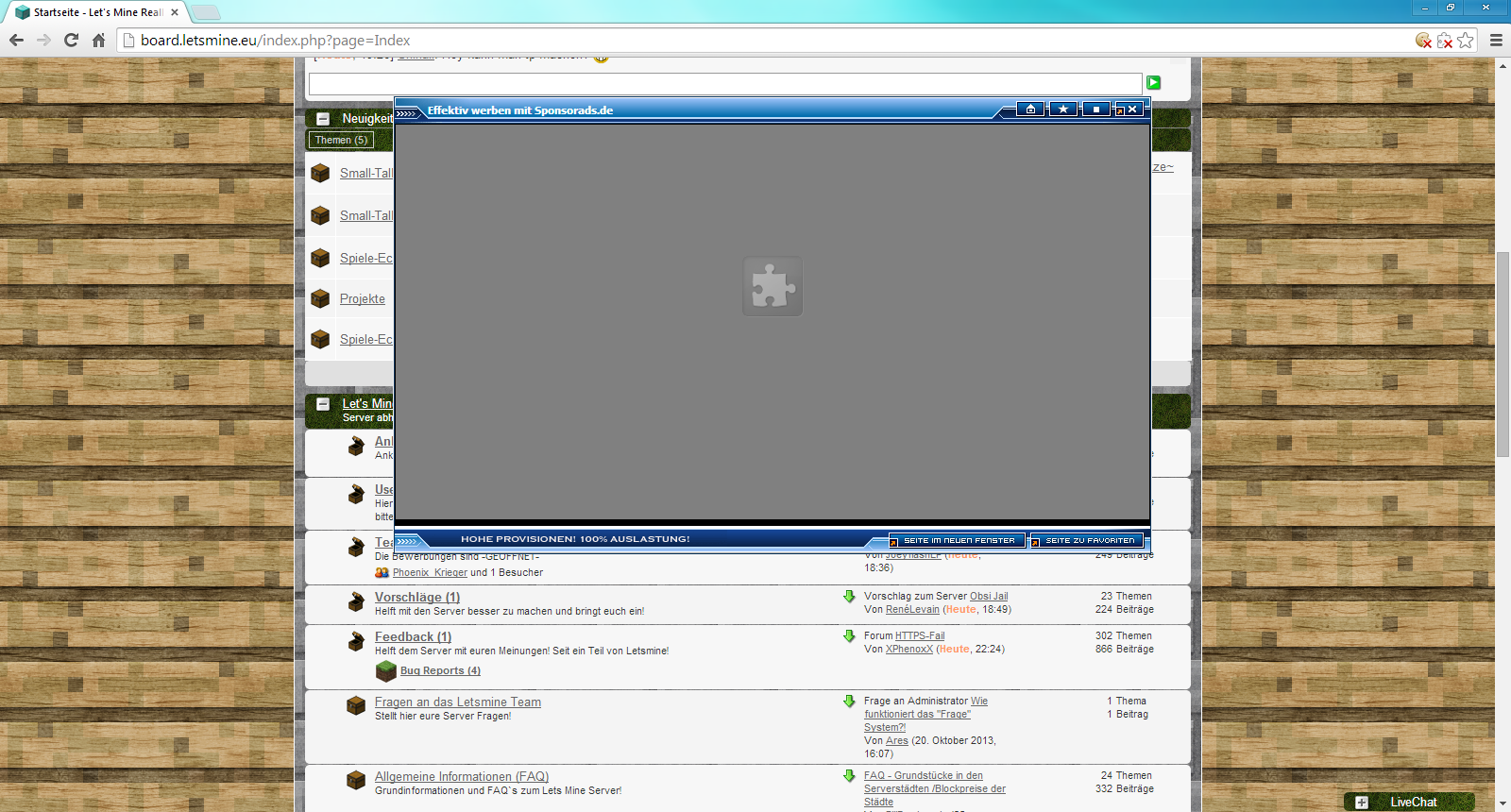Switch to the Startseite - Let's Mine browser tab
Viewport: 1511px width, 812px height.
[x=96, y=12]
